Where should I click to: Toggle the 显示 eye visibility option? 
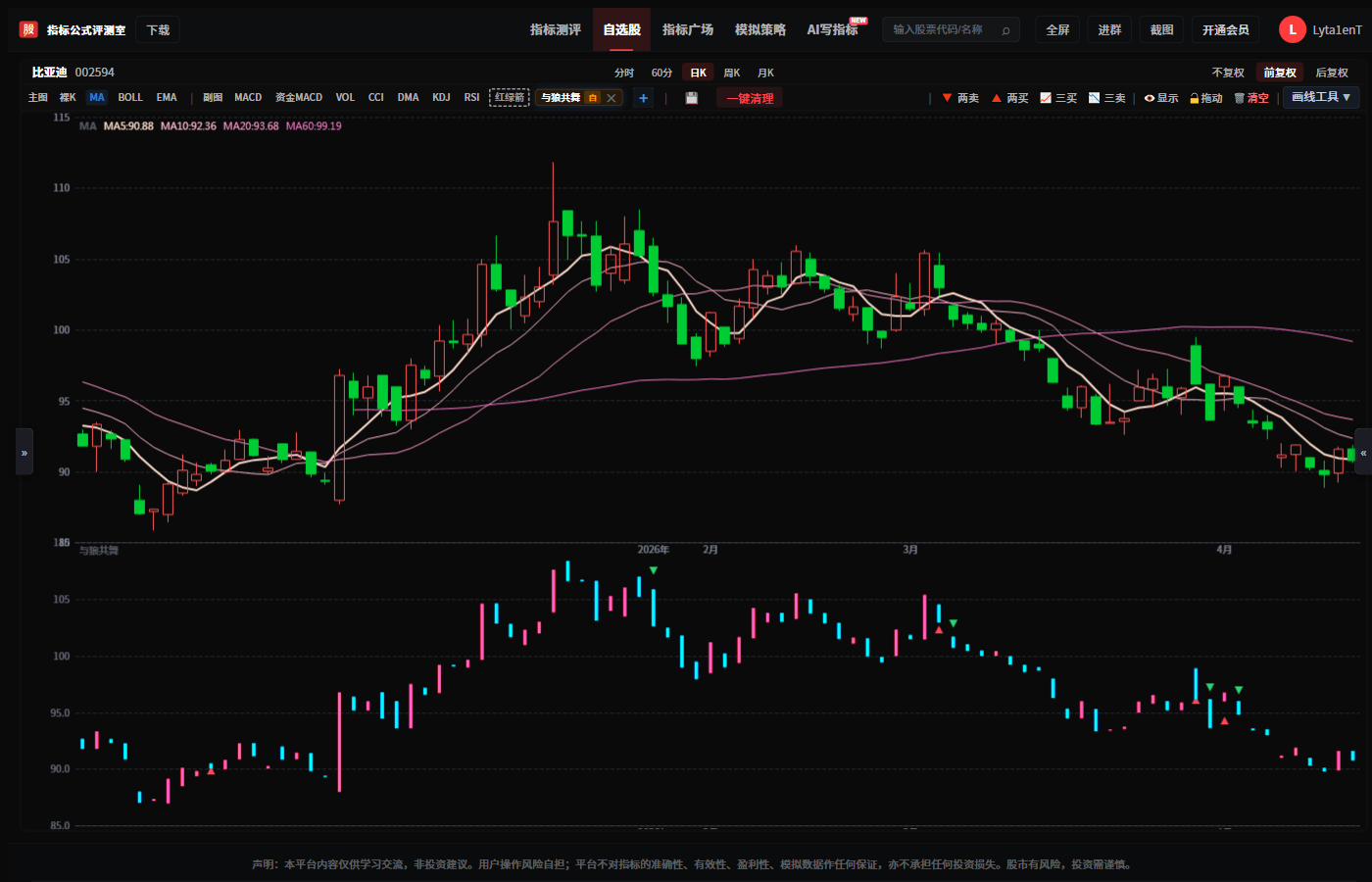pyautogui.click(x=1161, y=98)
